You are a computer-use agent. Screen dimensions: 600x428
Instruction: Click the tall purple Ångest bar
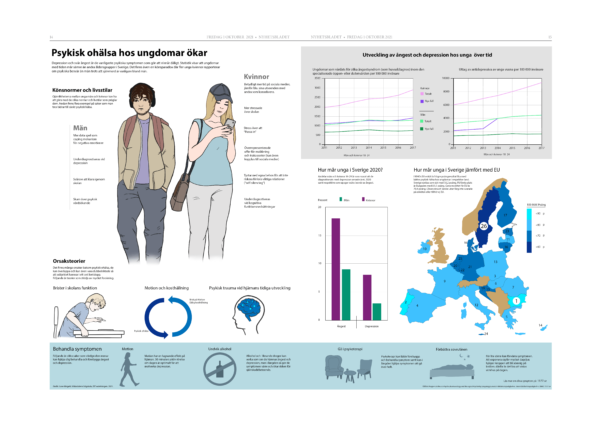coord(336,269)
